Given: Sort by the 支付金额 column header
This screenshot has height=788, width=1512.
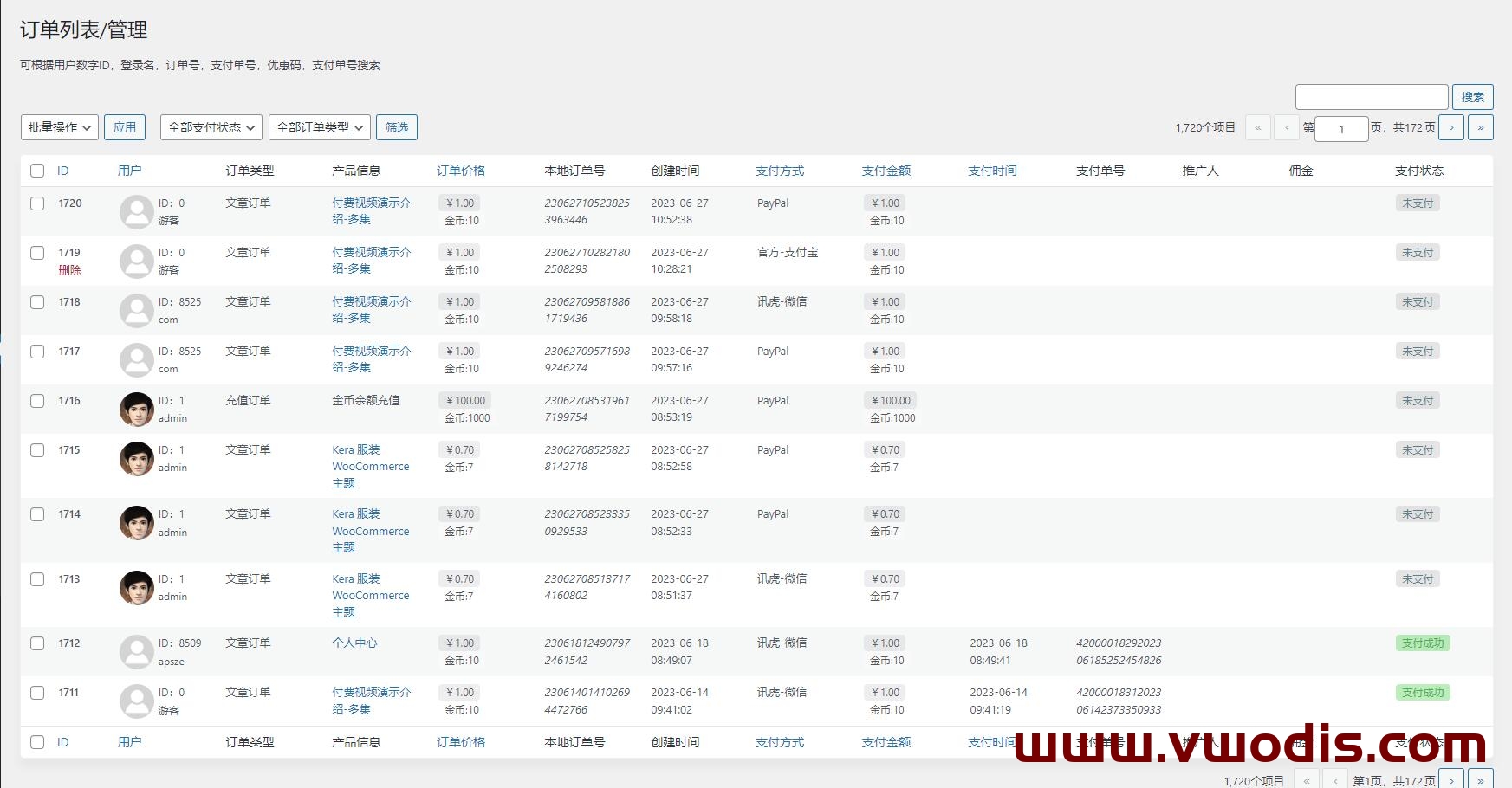Looking at the screenshot, I should (886, 171).
